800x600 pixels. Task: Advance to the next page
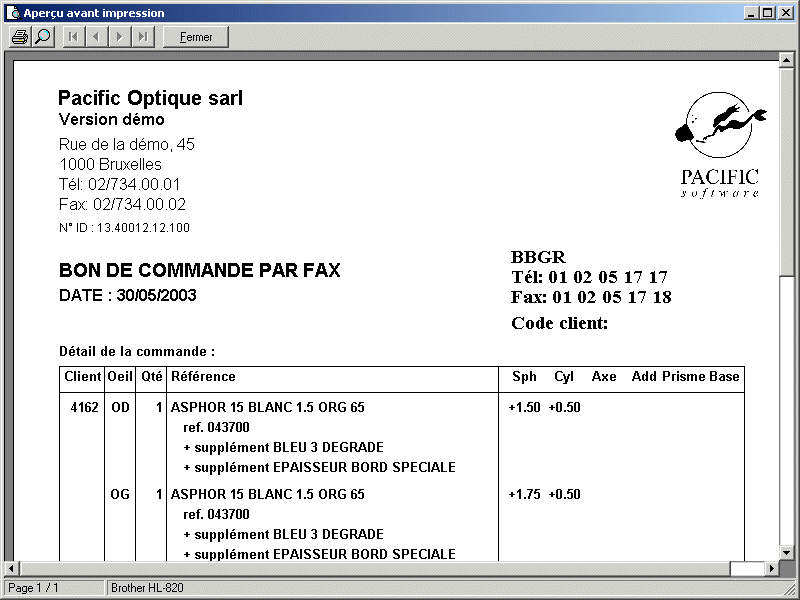120,37
